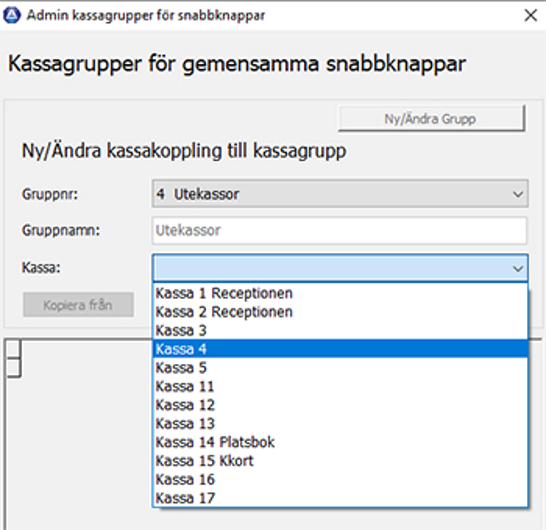
Task: Choose Kassa 3 in the dropdown
Action: pos(340,330)
